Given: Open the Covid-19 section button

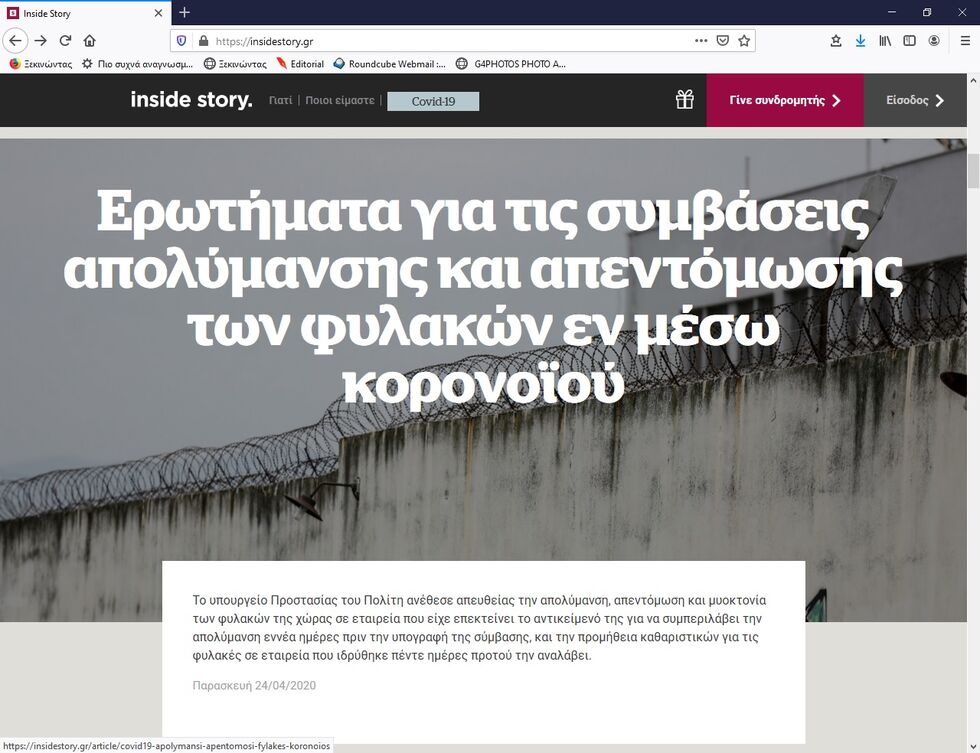Looking at the screenshot, I should point(433,101).
